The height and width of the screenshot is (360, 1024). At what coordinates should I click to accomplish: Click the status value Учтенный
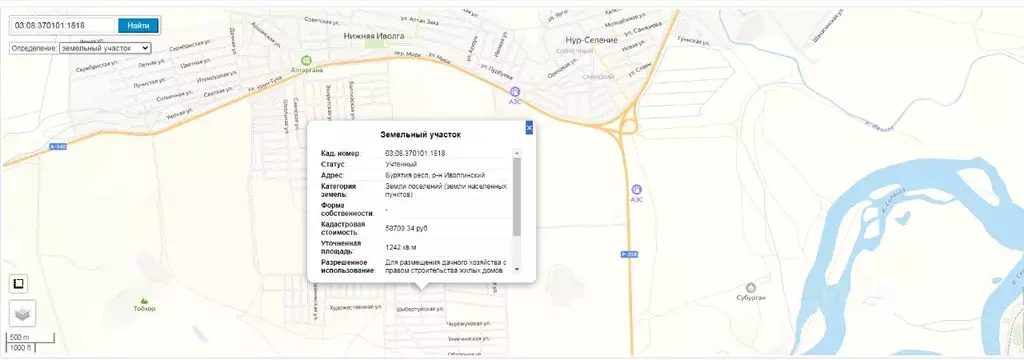point(401,164)
